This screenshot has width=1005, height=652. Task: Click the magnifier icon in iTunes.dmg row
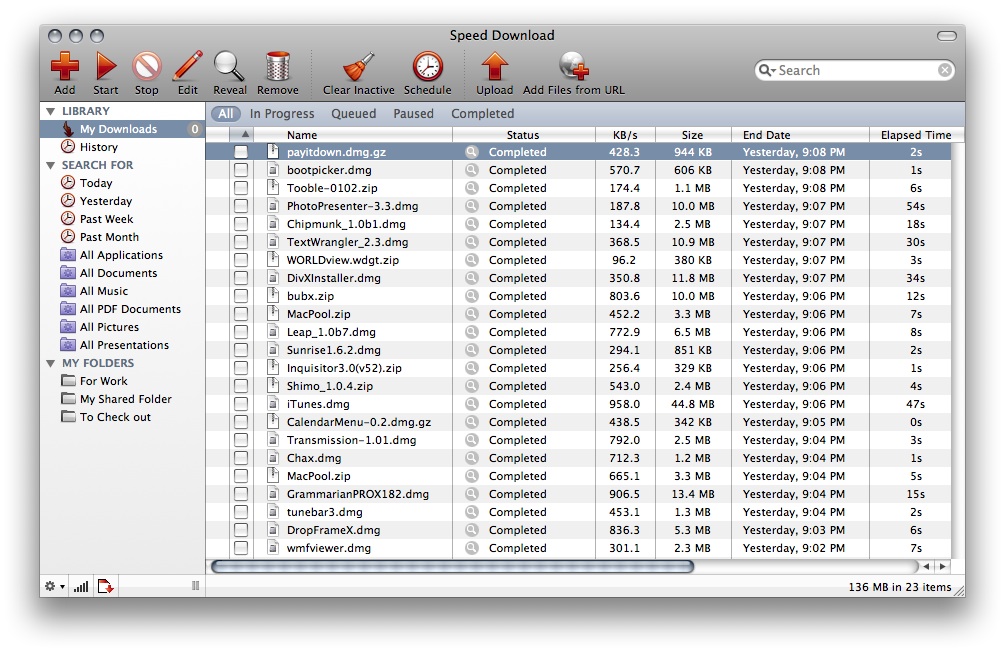pos(472,404)
